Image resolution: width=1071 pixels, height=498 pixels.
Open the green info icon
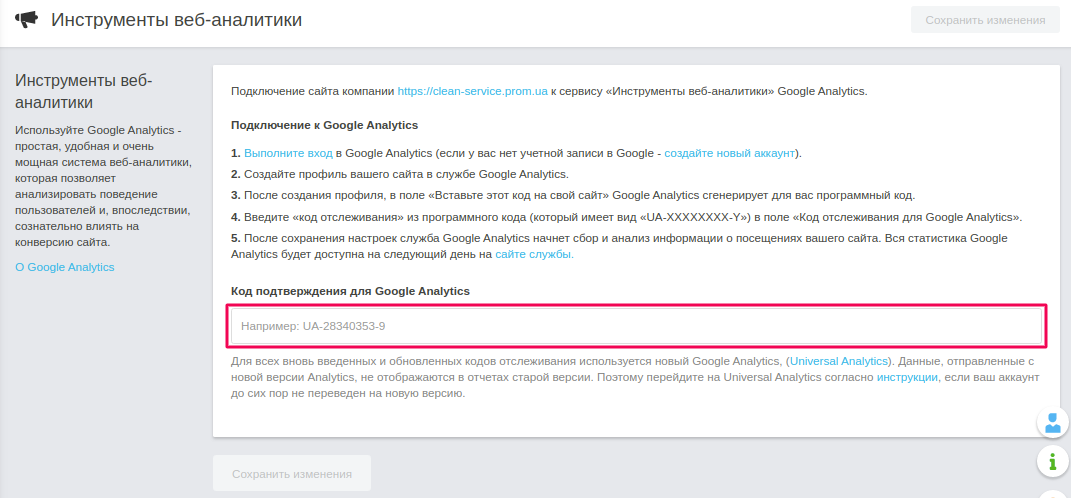(x=1053, y=460)
